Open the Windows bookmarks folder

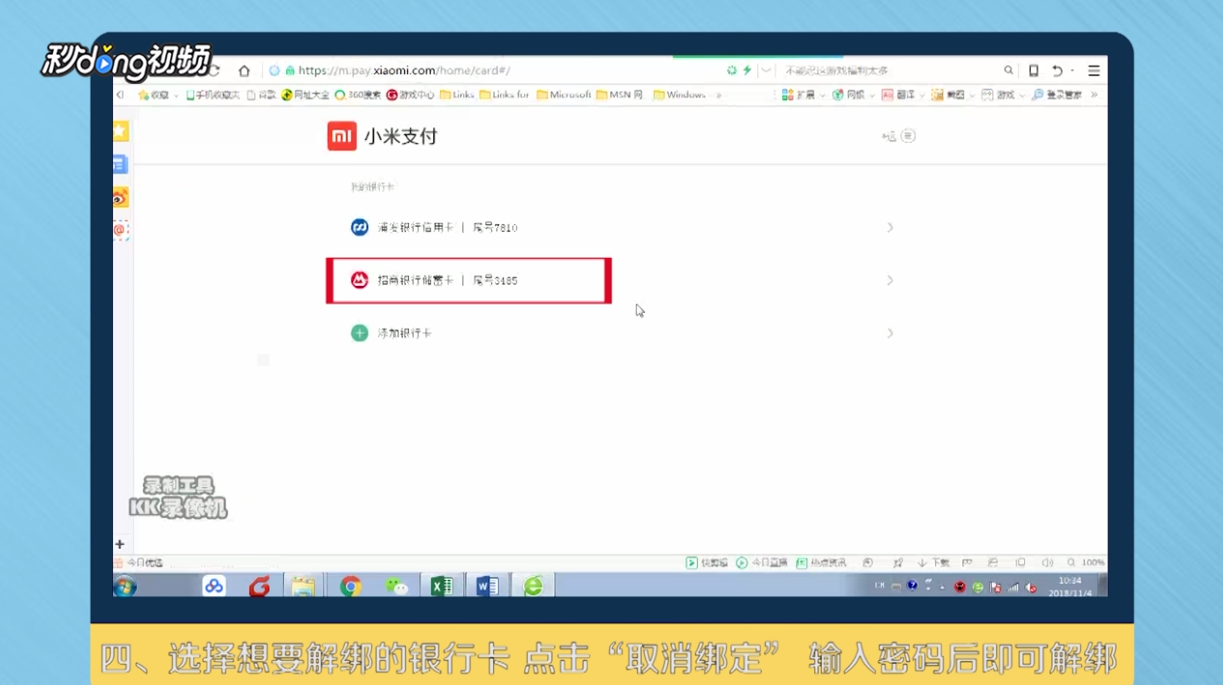tap(688, 95)
